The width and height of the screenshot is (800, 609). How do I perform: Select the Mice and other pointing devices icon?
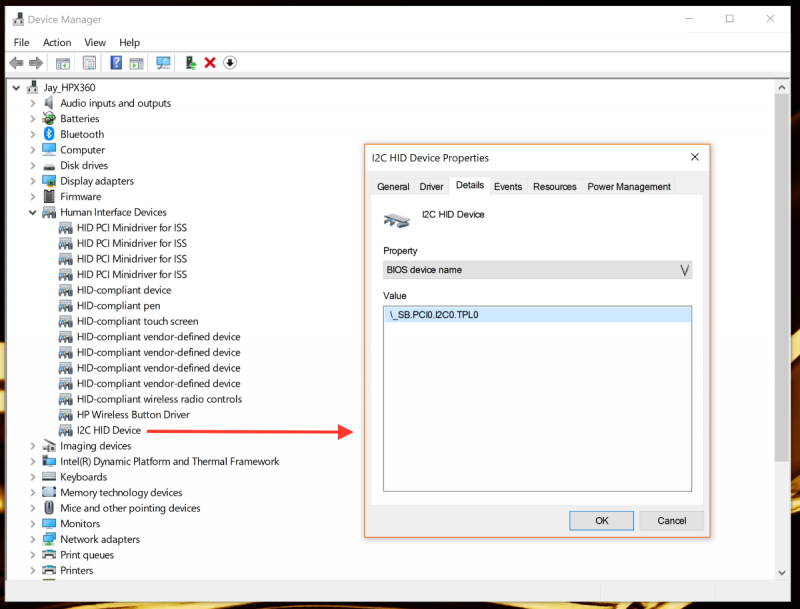(49, 508)
